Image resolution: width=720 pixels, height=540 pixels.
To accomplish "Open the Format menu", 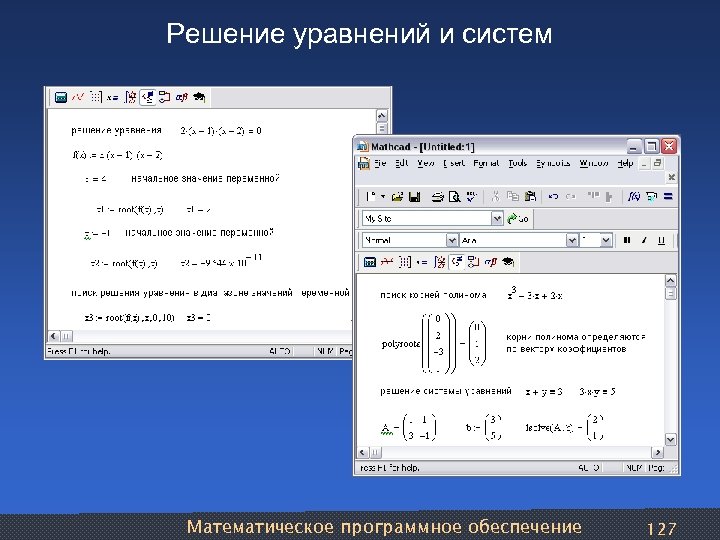I will point(486,163).
